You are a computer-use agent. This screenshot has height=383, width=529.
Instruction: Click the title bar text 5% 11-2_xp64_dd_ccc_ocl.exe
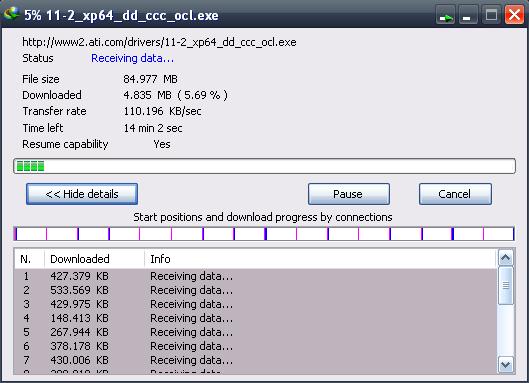click(x=121, y=16)
